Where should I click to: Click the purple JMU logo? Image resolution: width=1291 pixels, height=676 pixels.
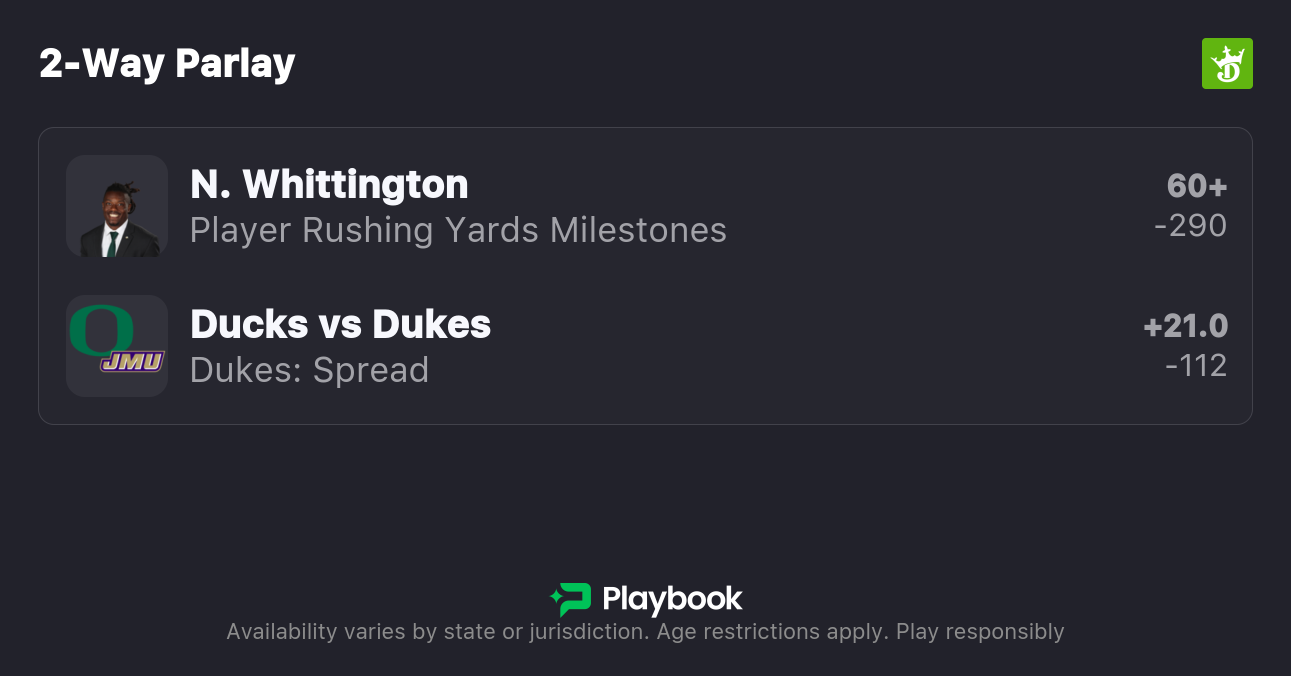point(132,362)
